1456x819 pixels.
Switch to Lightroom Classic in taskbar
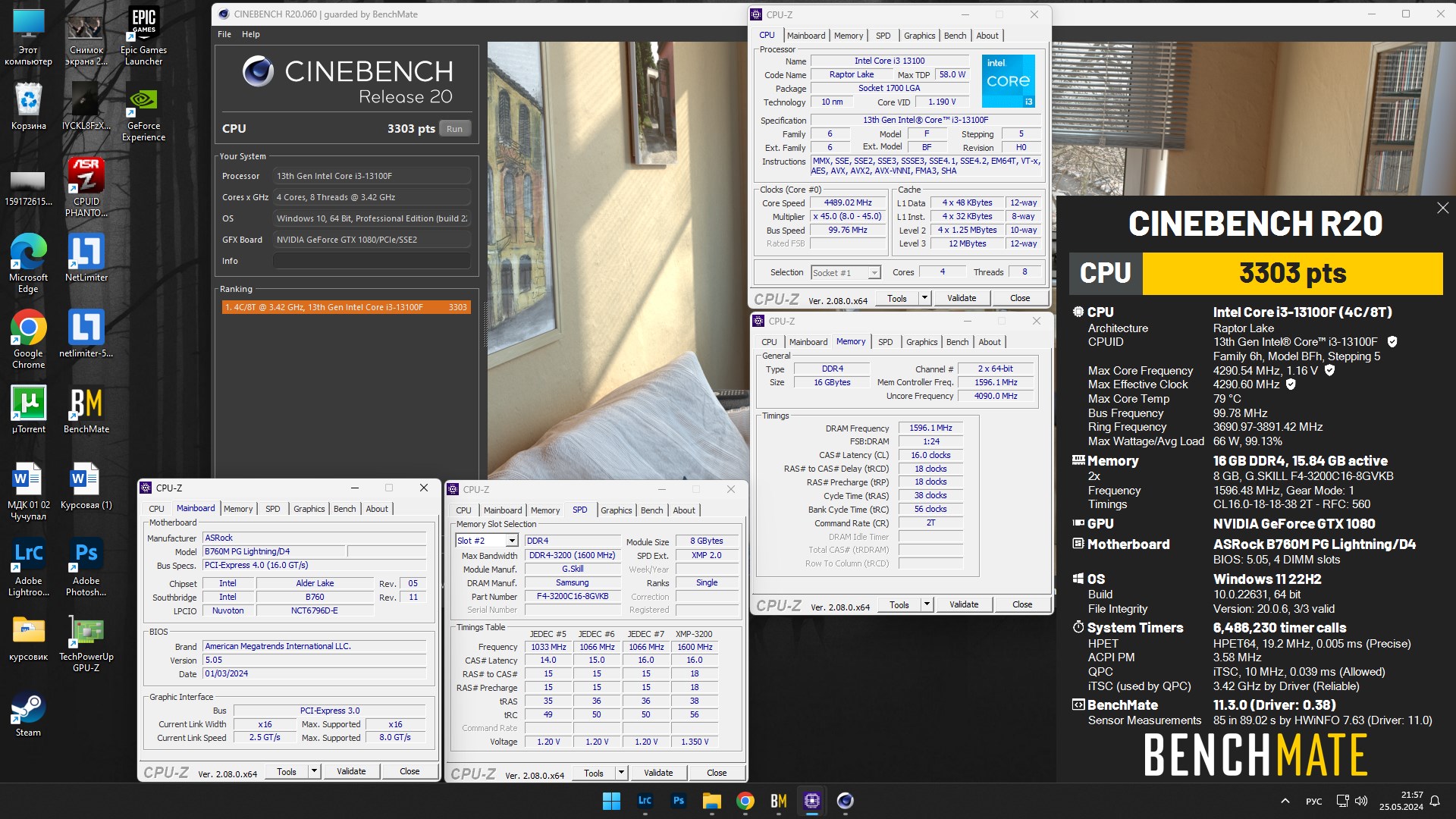pyautogui.click(x=645, y=801)
